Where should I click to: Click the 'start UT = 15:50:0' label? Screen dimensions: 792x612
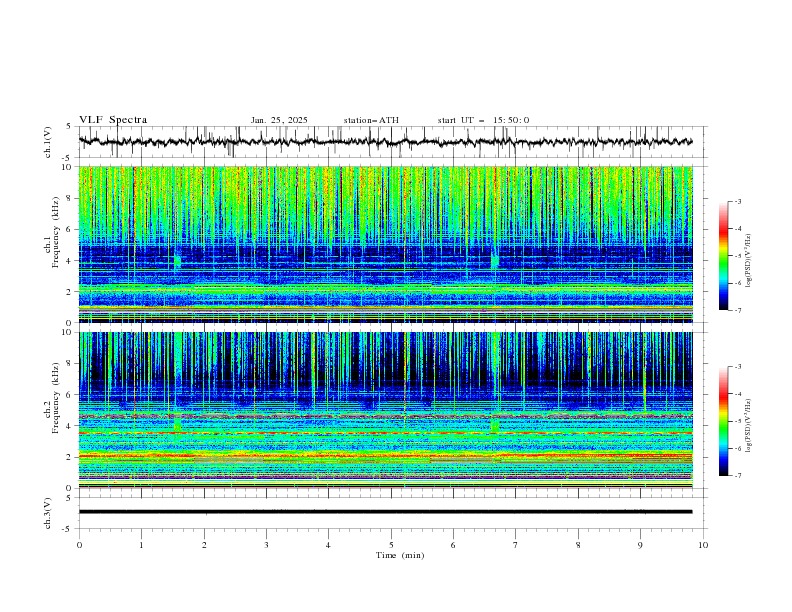pyautogui.click(x=483, y=120)
